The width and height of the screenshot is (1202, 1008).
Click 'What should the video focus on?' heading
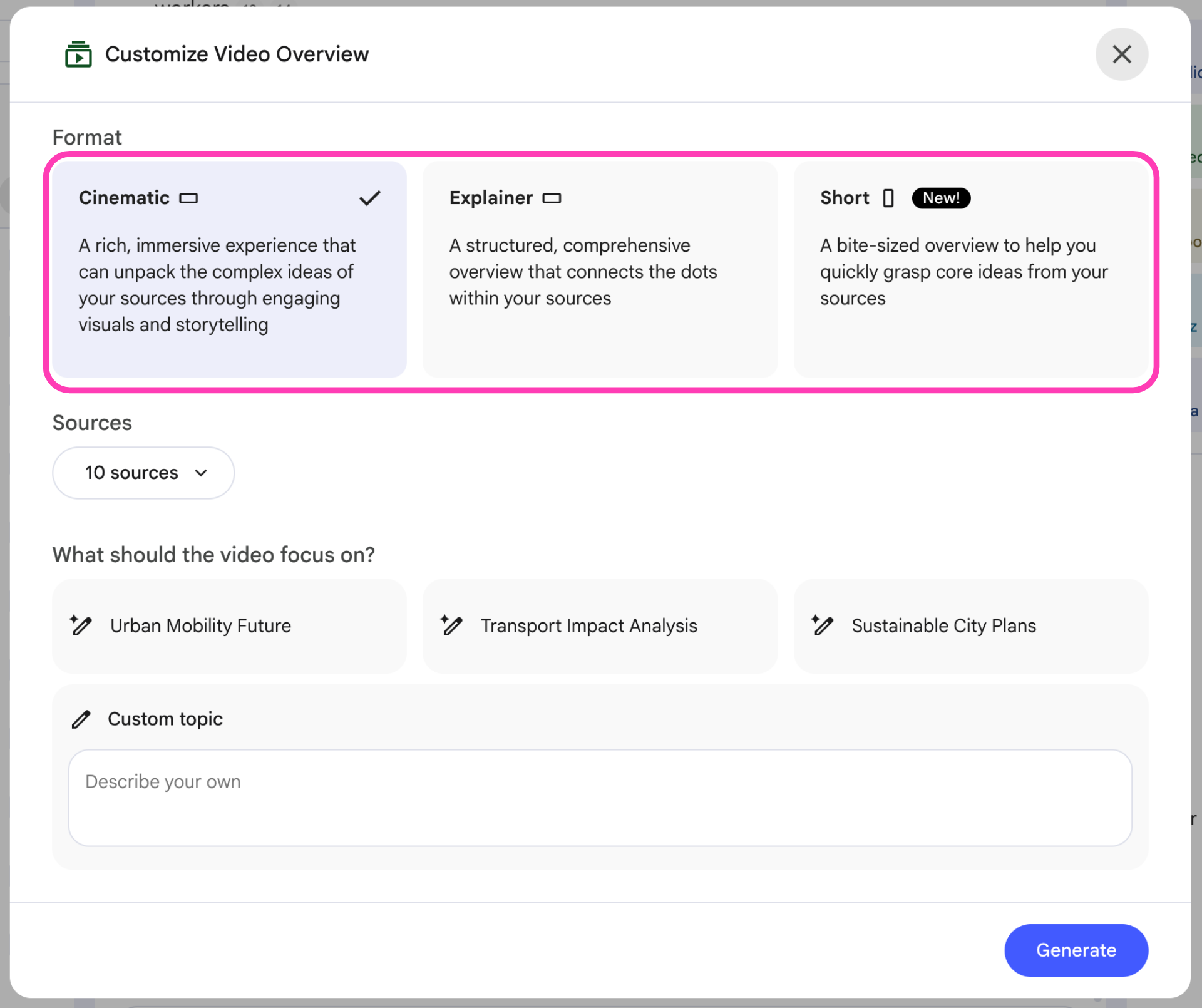pyautogui.click(x=213, y=555)
